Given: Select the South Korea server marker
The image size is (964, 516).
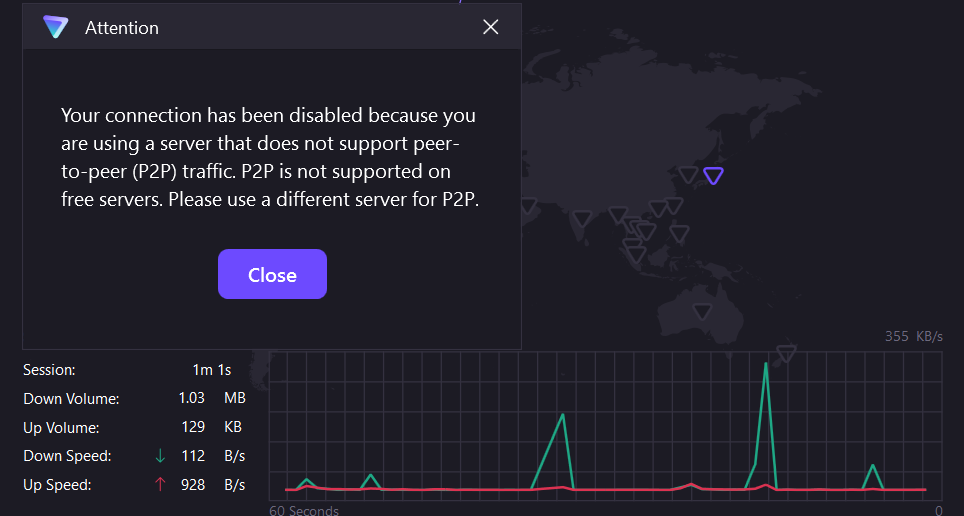Looking at the screenshot, I should click(688, 174).
